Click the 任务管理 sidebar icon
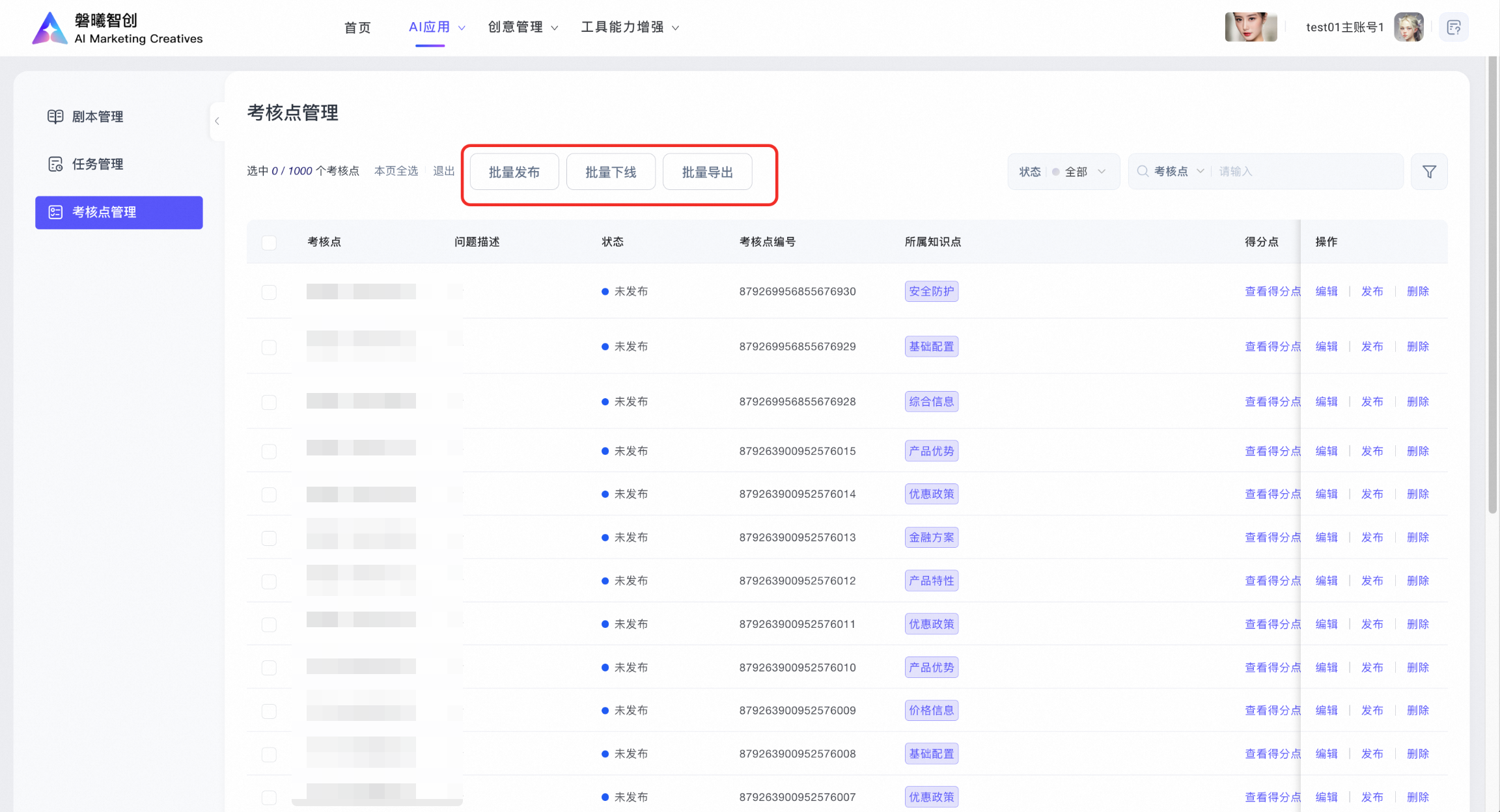1500x812 pixels. [x=55, y=164]
